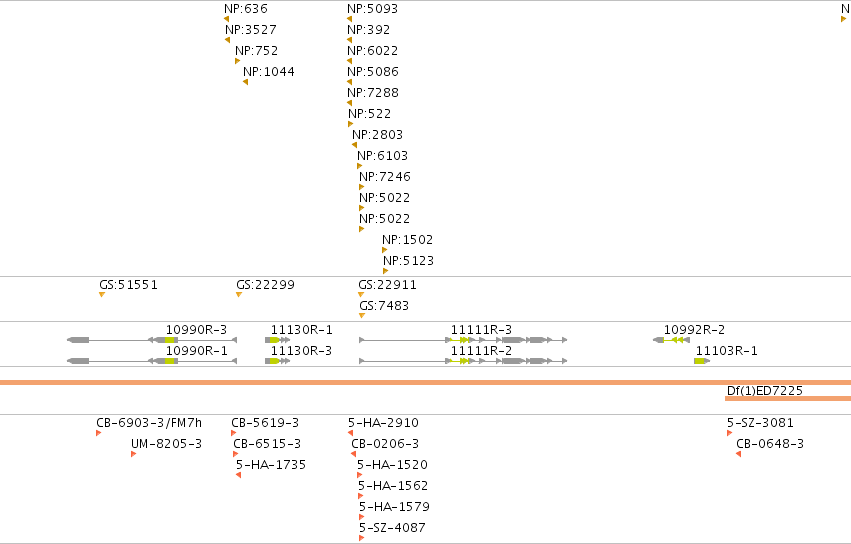851x544 pixels.
Task: Select the 11111R-2 transcript label
Action: pos(481,351)
